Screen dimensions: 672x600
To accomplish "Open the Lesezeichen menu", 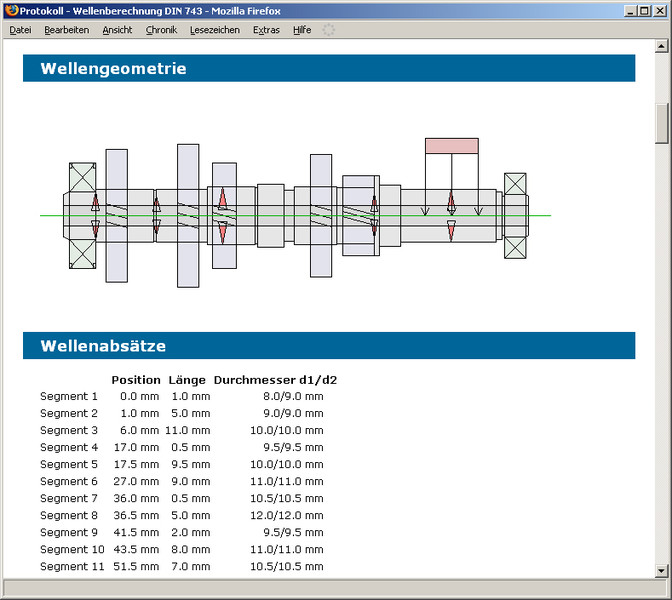I will click(x=214, y=30).
